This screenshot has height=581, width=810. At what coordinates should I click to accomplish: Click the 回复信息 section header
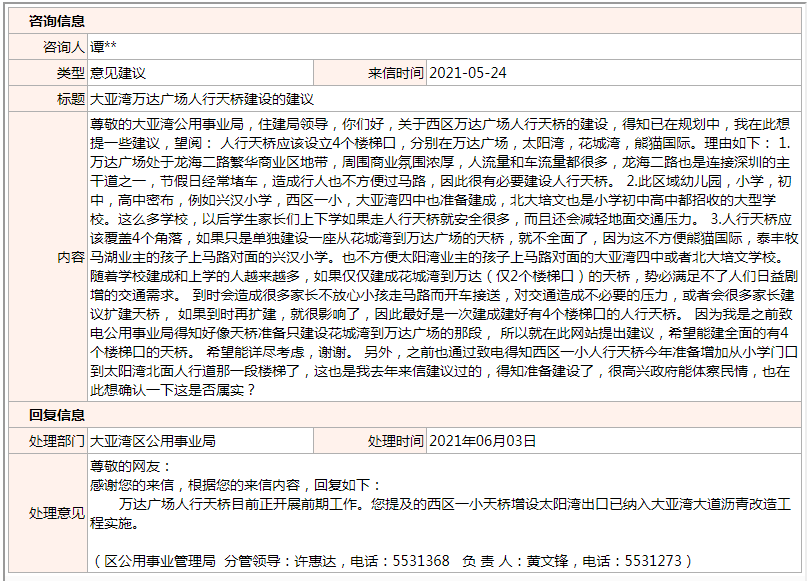pyautogui.click(x=57, y=414)
